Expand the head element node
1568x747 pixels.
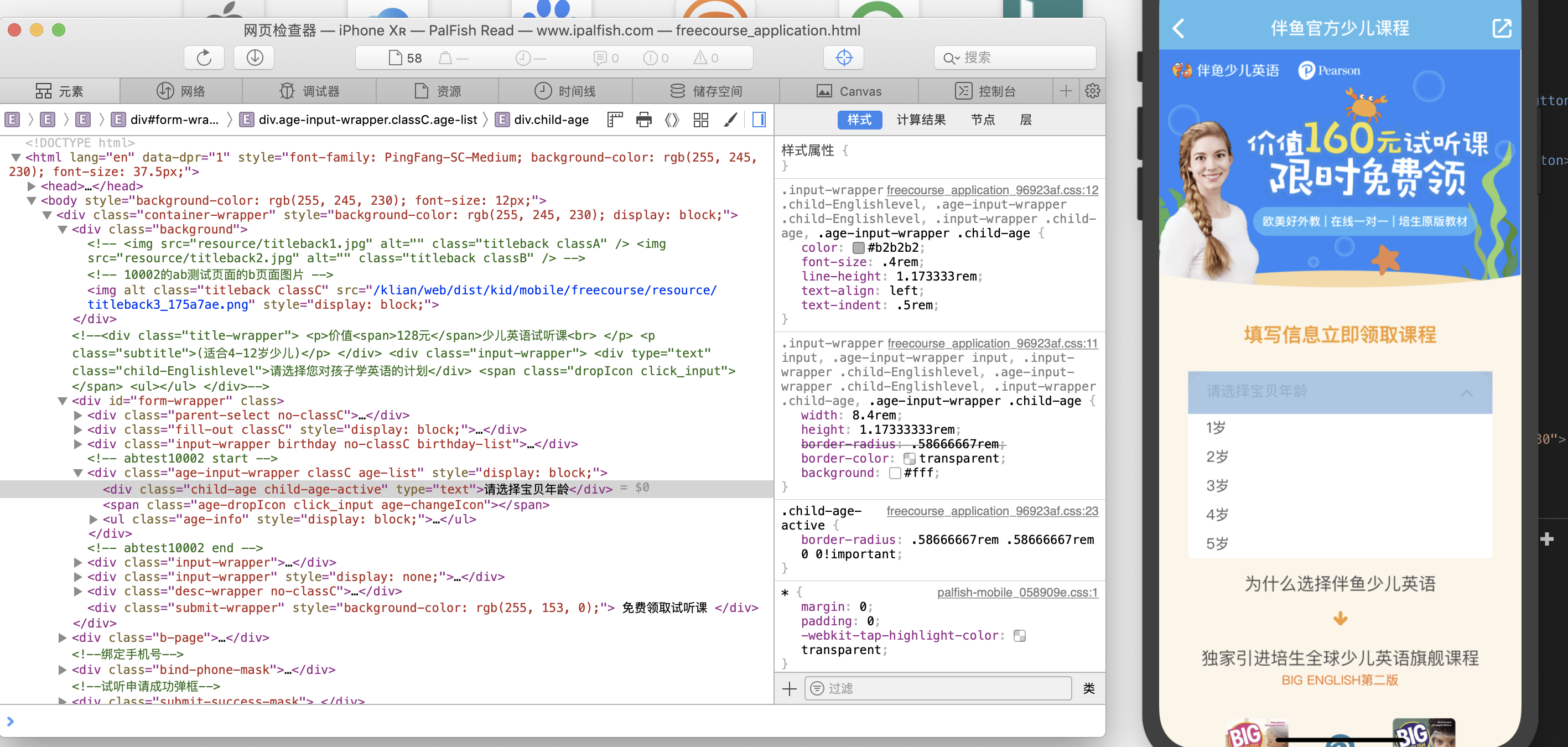[32, 186]
